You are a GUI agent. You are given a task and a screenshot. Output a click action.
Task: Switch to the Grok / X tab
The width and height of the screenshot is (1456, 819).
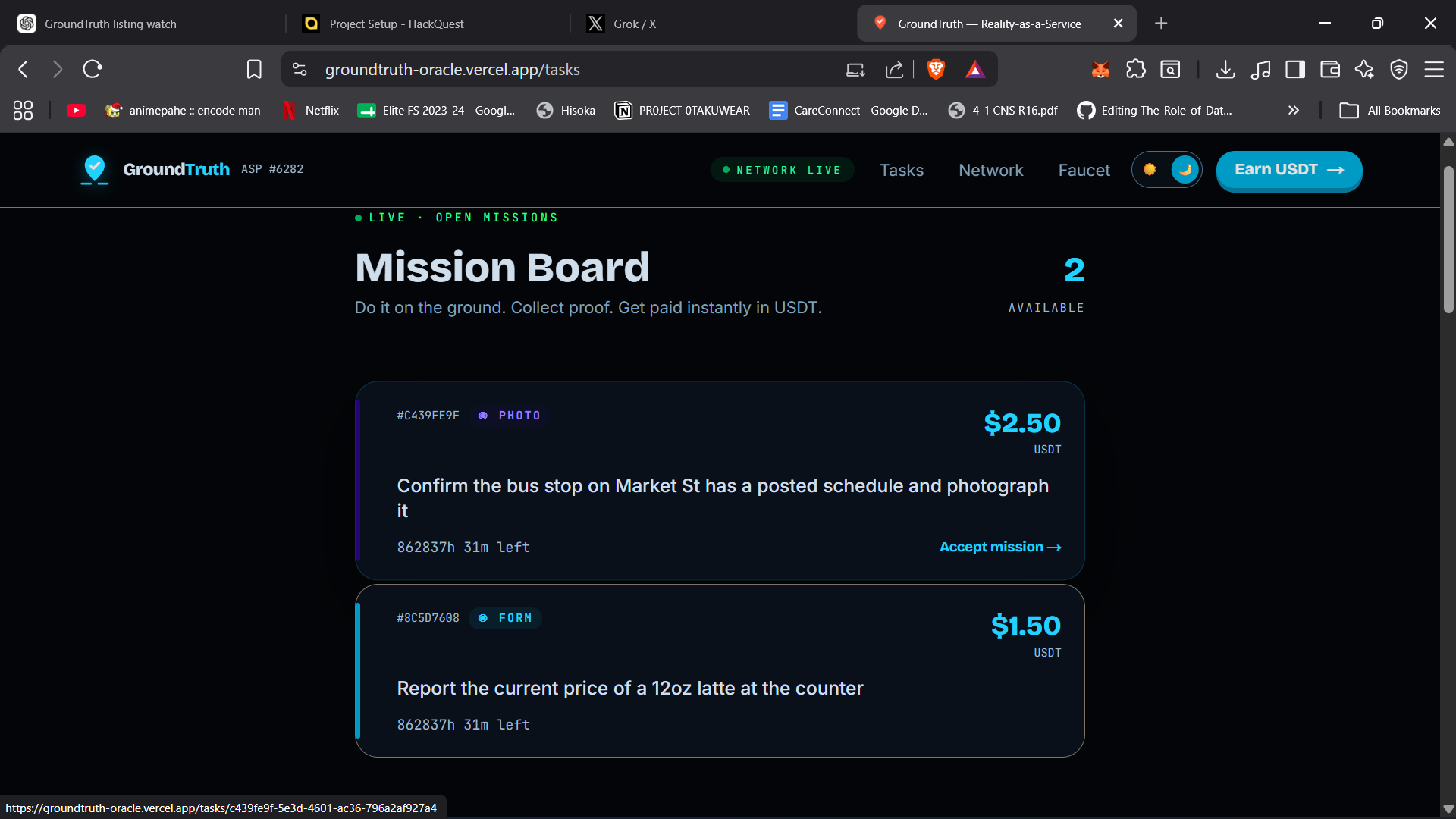pyautogui.click(x=622, y=24)
